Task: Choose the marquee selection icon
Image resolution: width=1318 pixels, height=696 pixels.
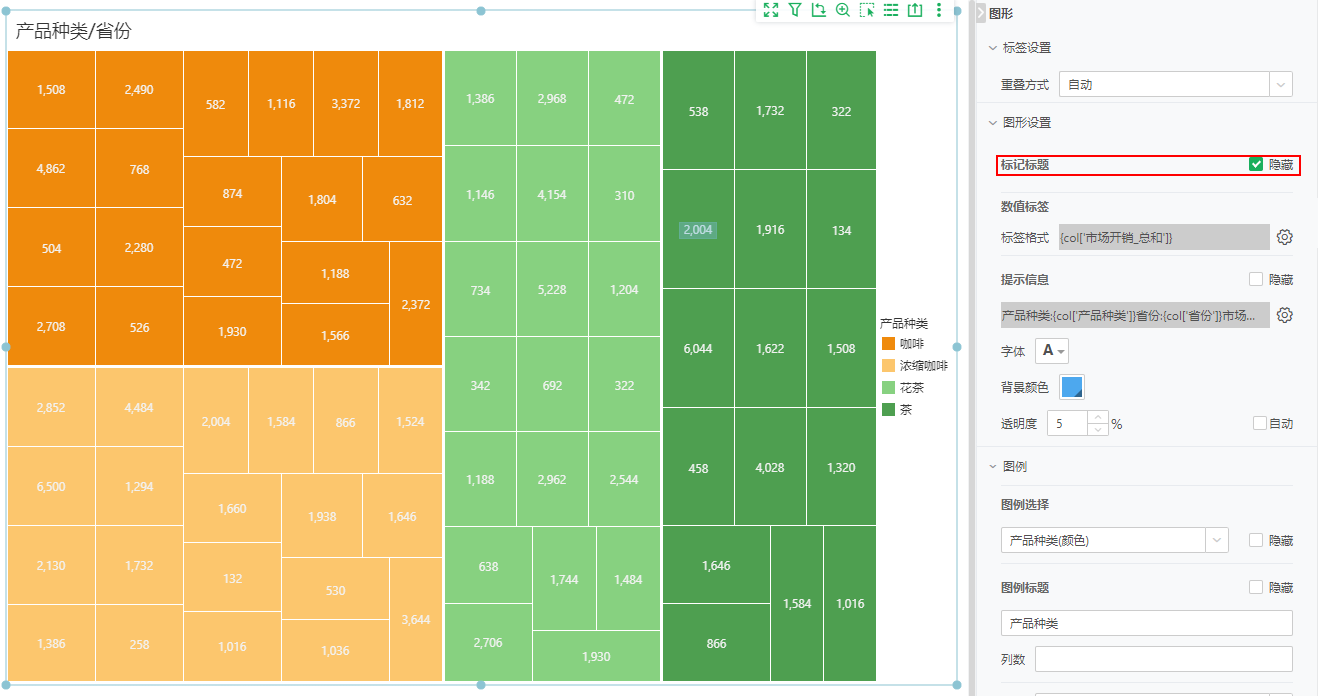Action: (867, 11)
